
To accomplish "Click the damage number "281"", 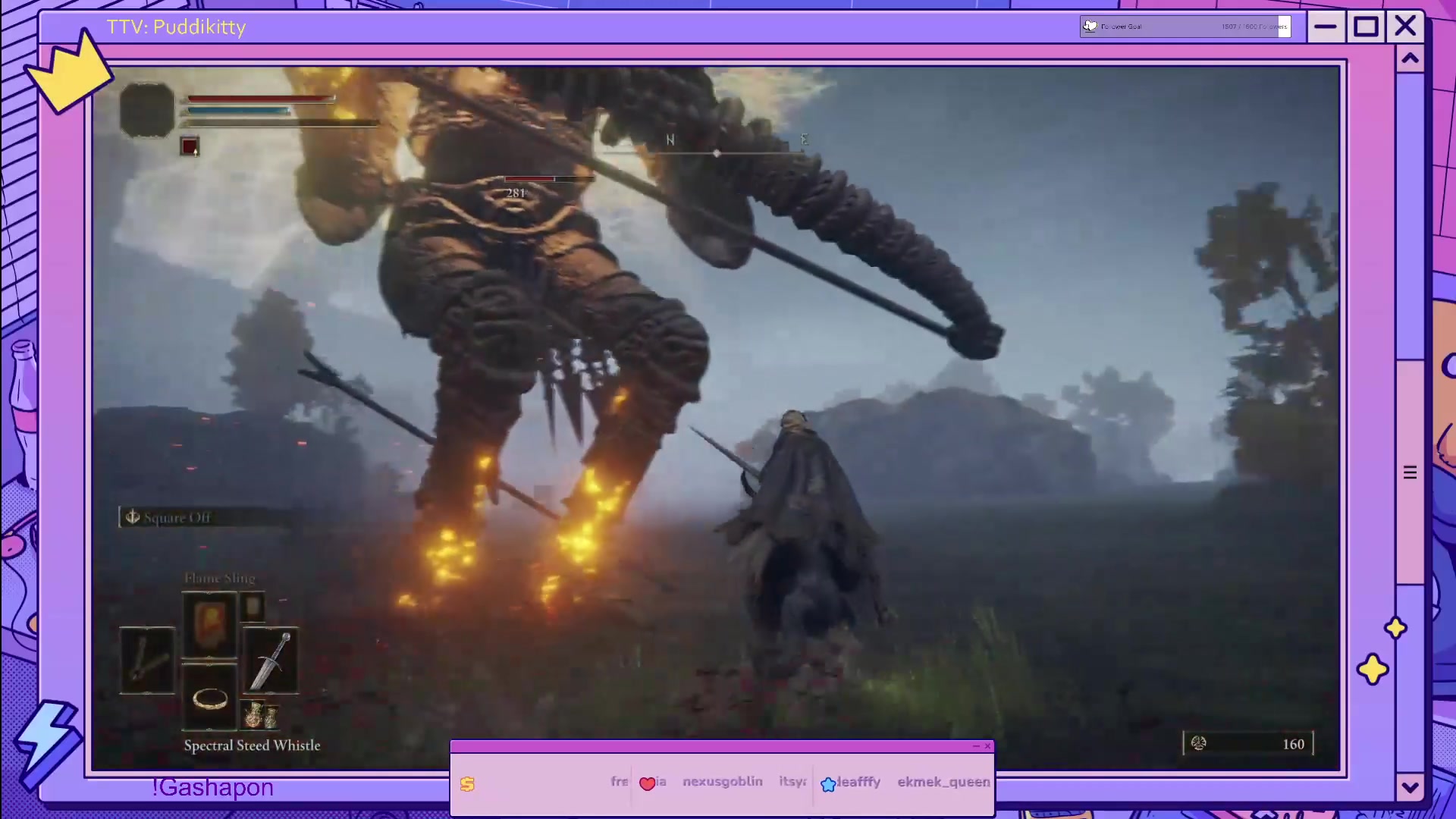I will coord(516,193).
